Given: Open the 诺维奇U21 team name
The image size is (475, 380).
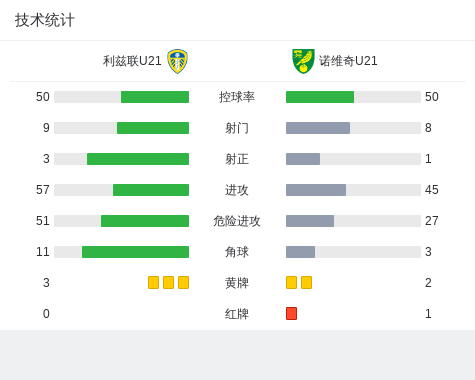Looking at the screenshot, I should 348,61.
